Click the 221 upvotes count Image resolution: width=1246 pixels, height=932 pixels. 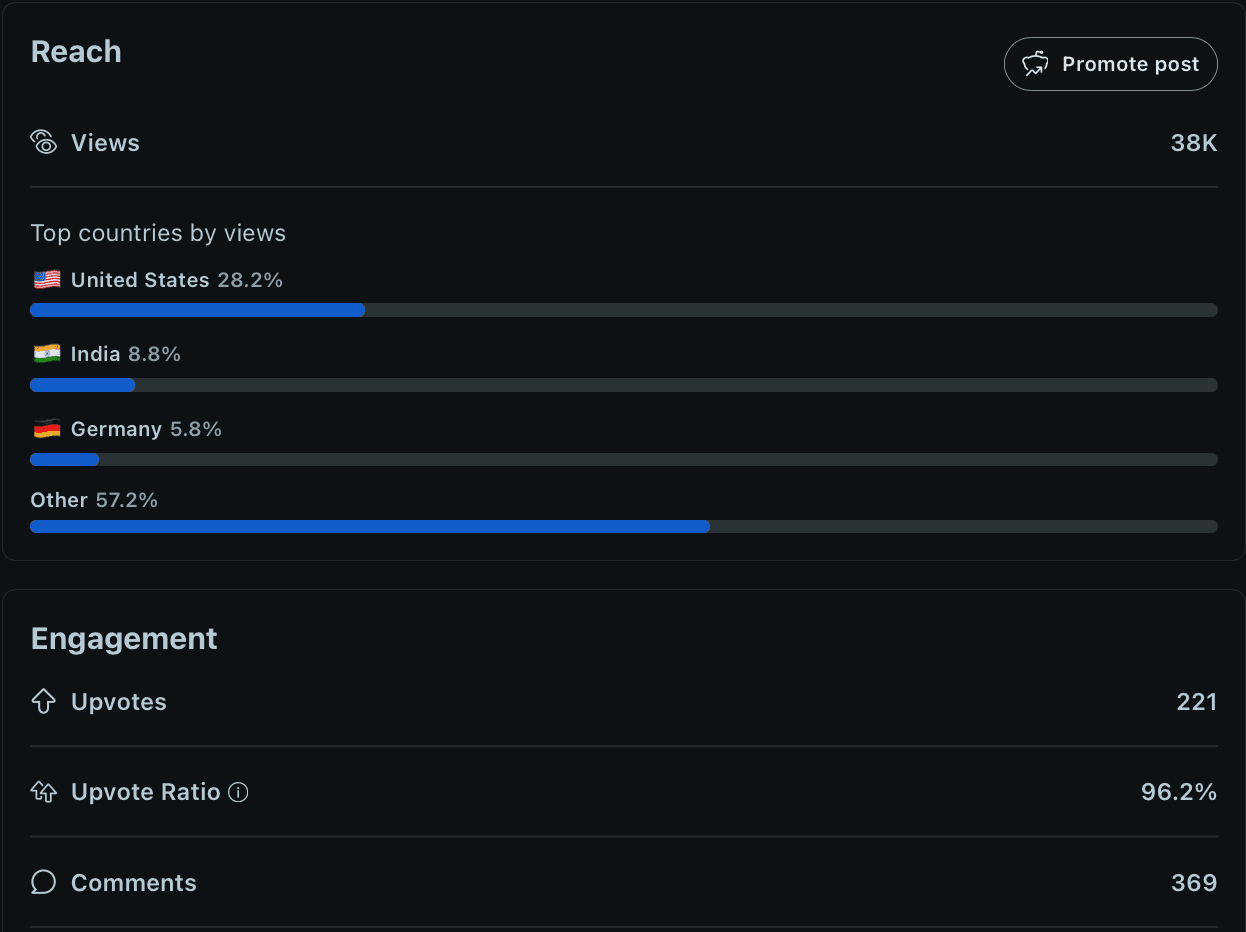click(x=1196, y=702)
